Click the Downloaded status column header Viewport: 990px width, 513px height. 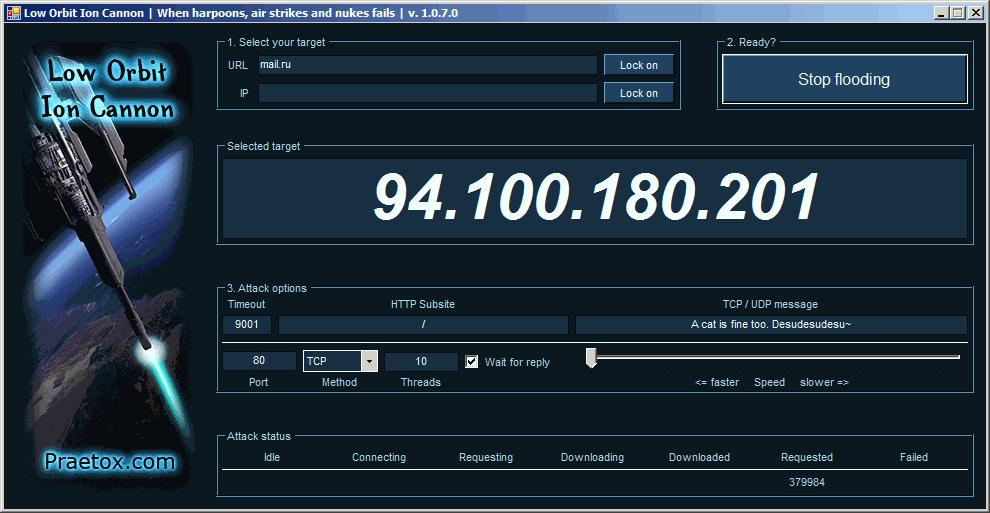point(699,457)
